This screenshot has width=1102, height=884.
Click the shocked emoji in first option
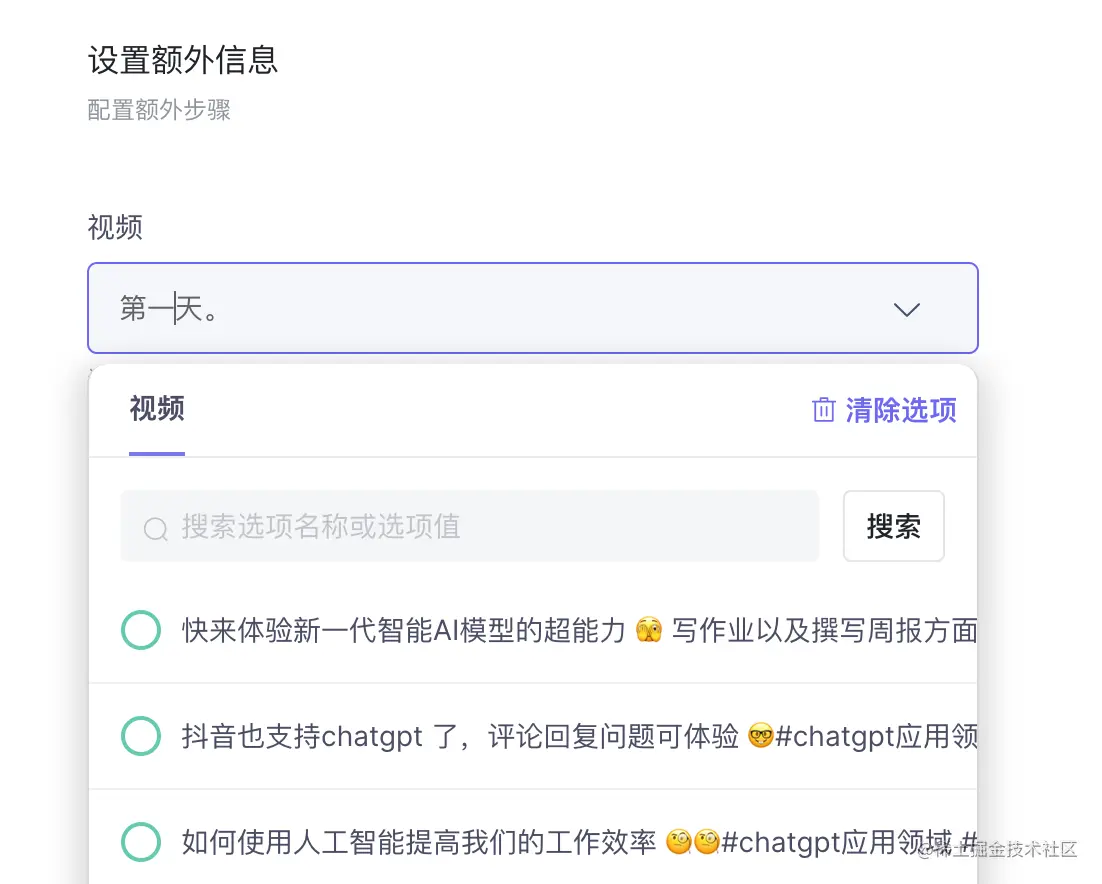[649, 630]
